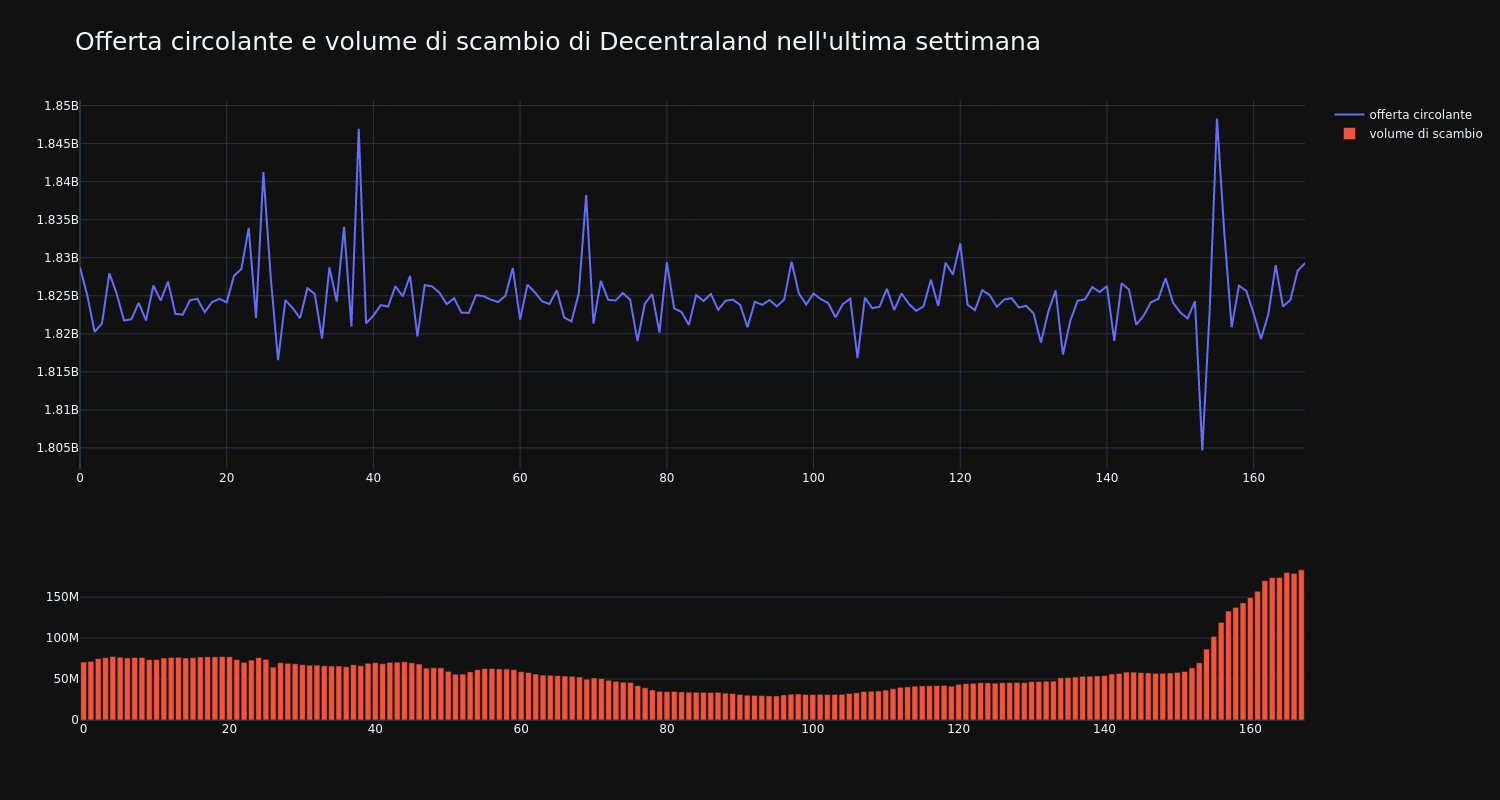Click the 1.81B y-axis label
This screenshot has height=800, width=1500.
coord(60,410)
